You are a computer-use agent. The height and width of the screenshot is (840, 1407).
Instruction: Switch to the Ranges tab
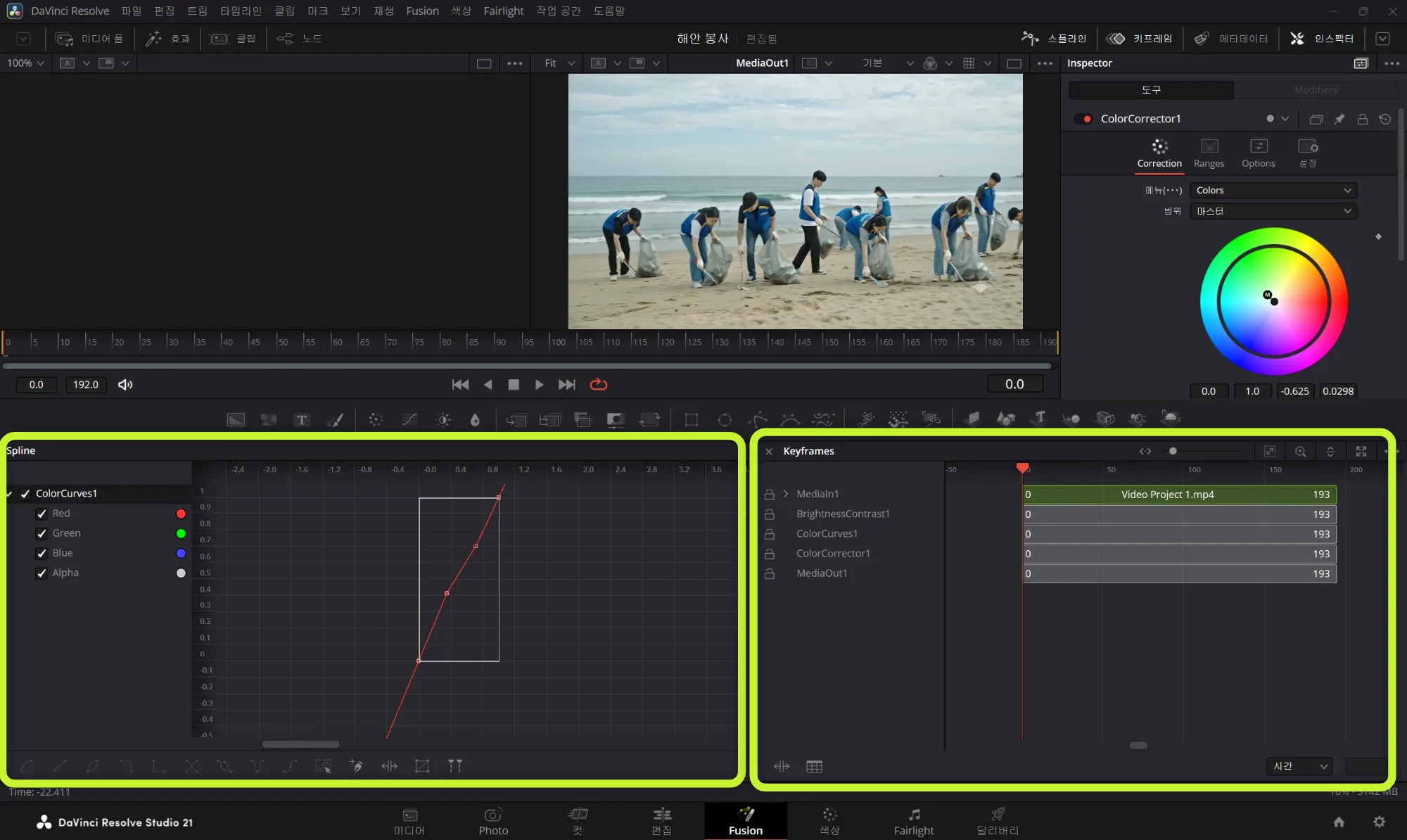point(1209,153)
